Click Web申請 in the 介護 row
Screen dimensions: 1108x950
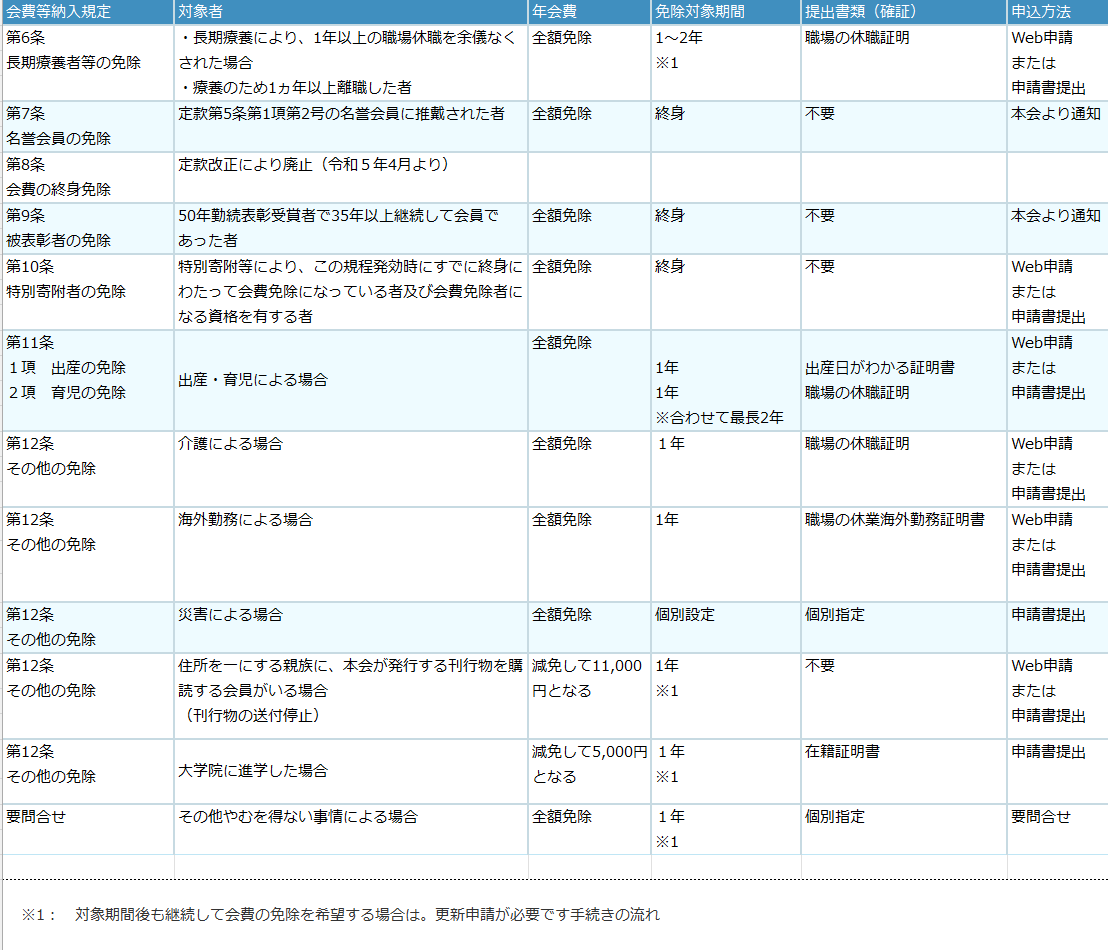coord(1042,443)
